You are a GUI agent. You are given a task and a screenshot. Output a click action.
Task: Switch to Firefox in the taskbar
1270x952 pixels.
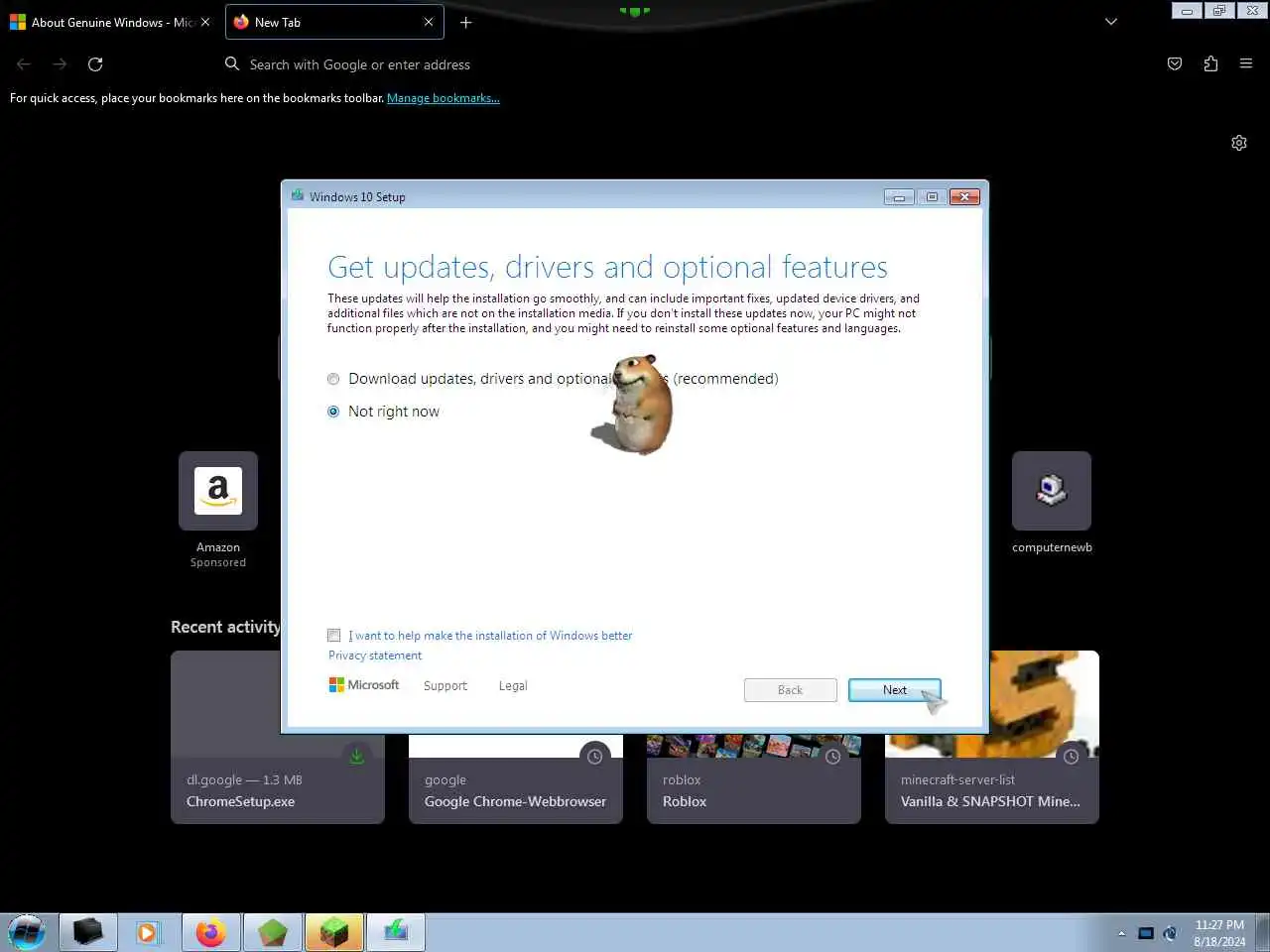coord(210,932)
